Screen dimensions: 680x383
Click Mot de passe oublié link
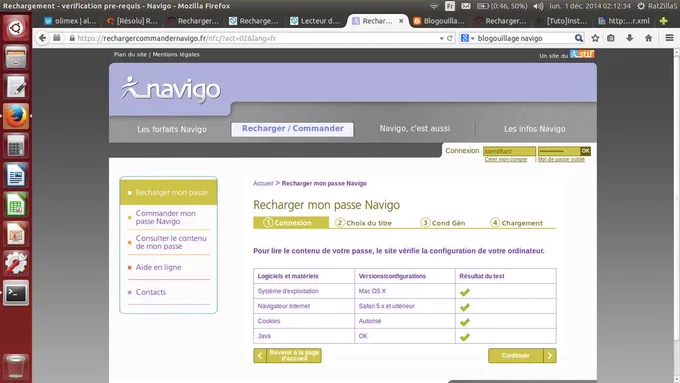(561, 160)
